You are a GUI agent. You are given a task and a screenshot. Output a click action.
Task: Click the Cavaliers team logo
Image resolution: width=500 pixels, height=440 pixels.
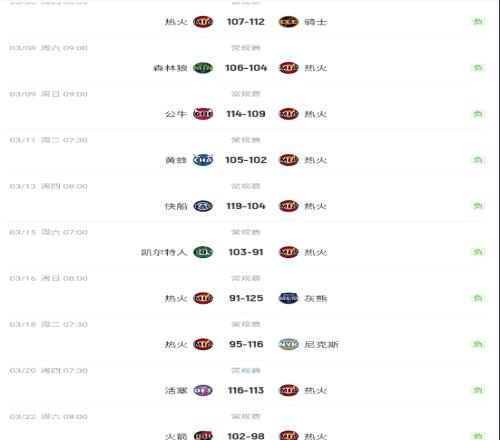pyautogui.click(x=288, y=22)
